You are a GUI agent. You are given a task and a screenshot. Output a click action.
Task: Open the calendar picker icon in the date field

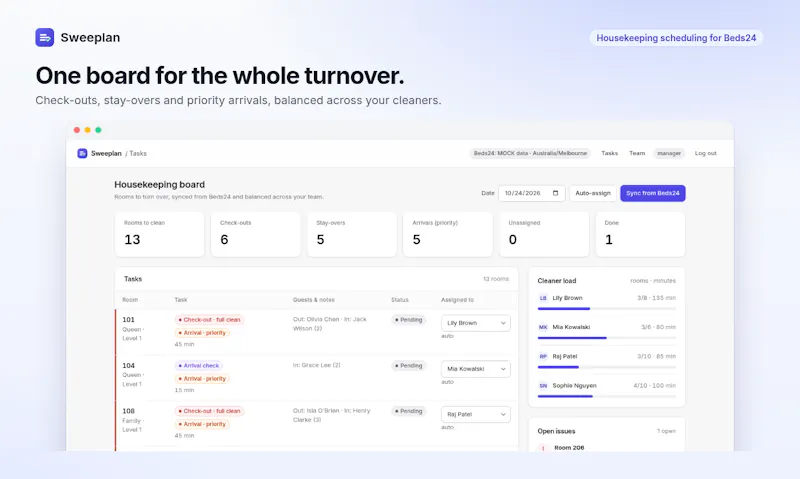pyautogui.click(x=556, y=193)
